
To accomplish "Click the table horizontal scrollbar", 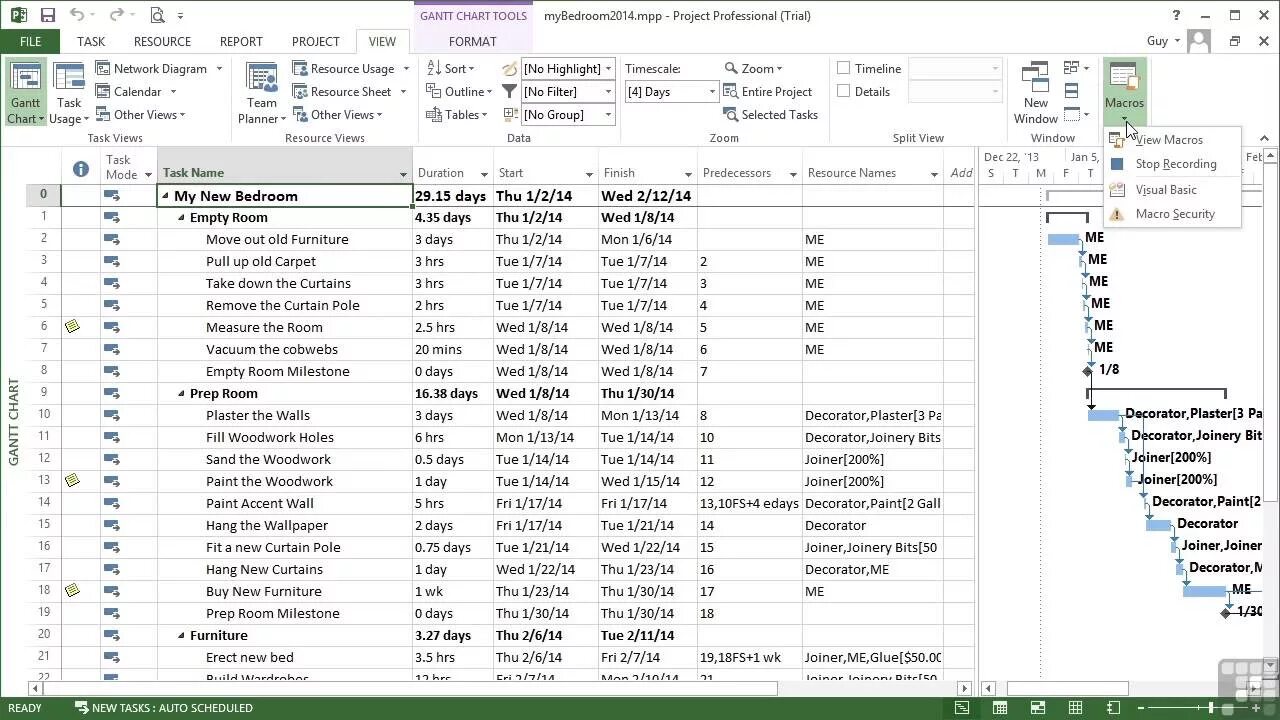I will tap(500, 688).
